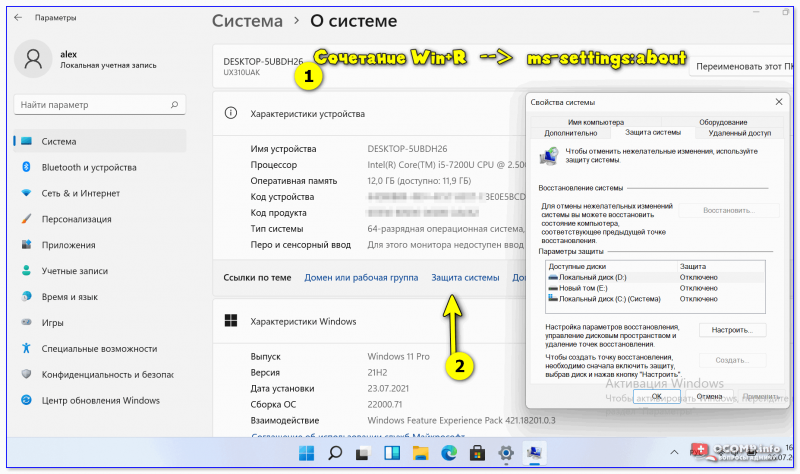Open Bluetooth и устройства settings
800x474 pixels.
100,167
